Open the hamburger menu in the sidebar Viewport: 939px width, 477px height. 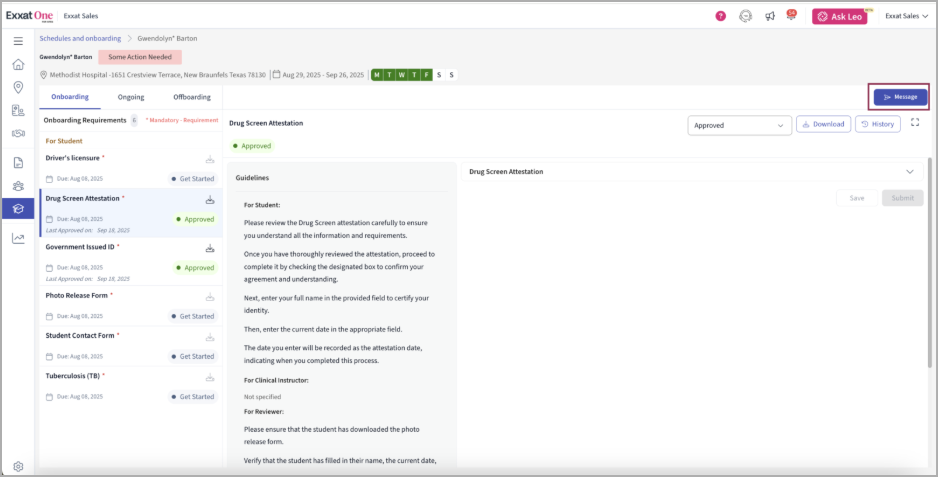coord(18,41)
